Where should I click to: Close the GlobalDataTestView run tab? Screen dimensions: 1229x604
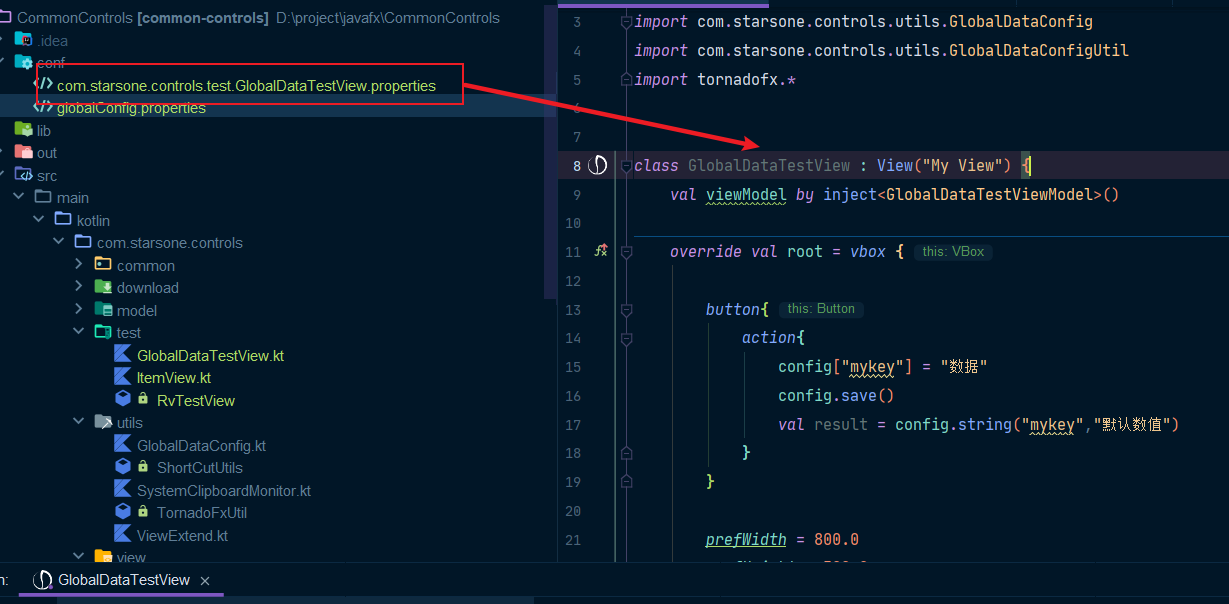205,580
